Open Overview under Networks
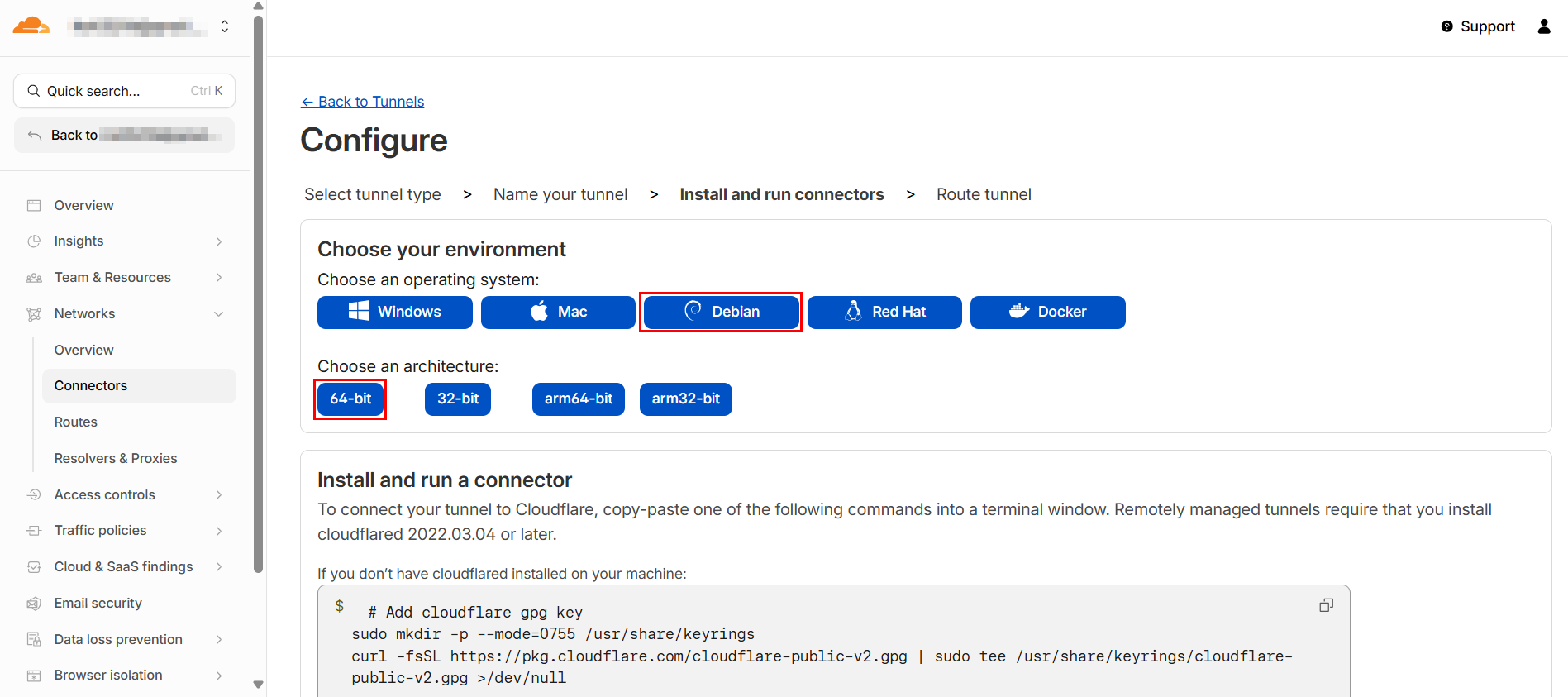The width and height of the screenshot is (1568, 697). 84,350
